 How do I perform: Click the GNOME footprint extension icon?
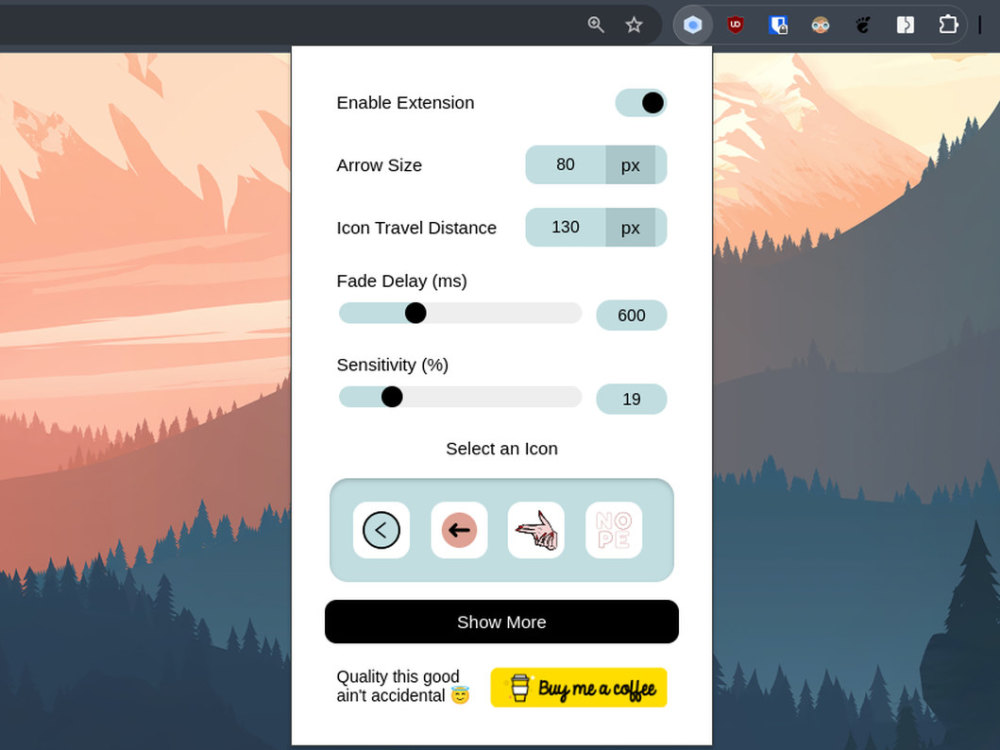(863, 25)
